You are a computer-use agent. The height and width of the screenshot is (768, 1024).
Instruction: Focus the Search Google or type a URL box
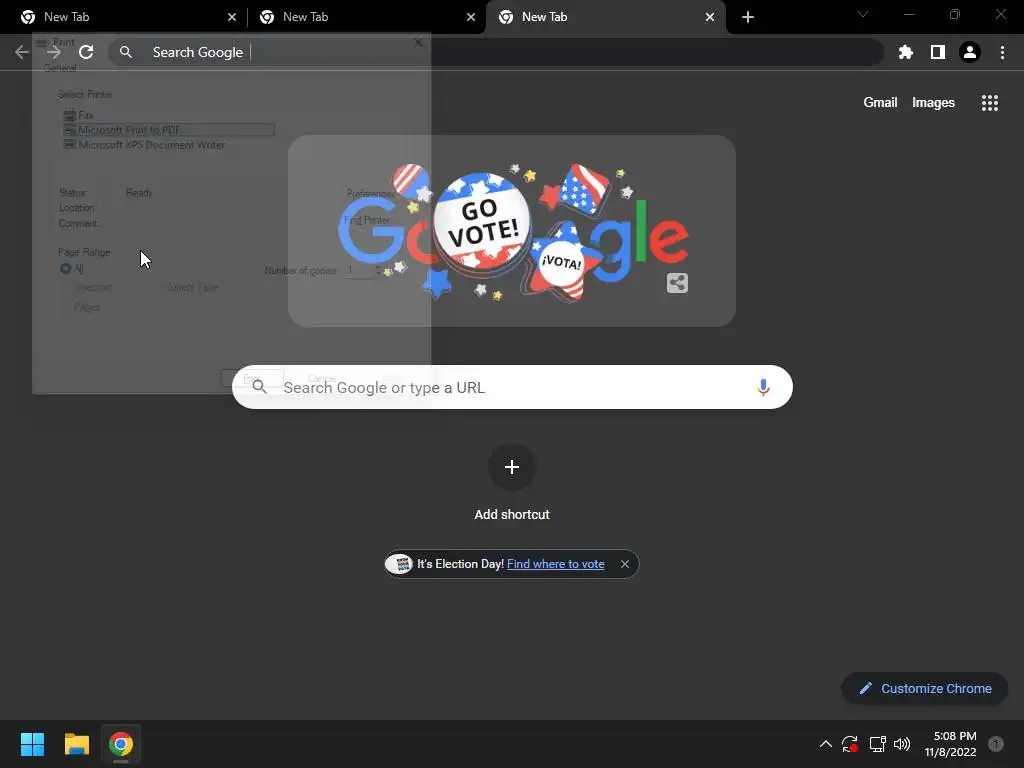(513, 387)
